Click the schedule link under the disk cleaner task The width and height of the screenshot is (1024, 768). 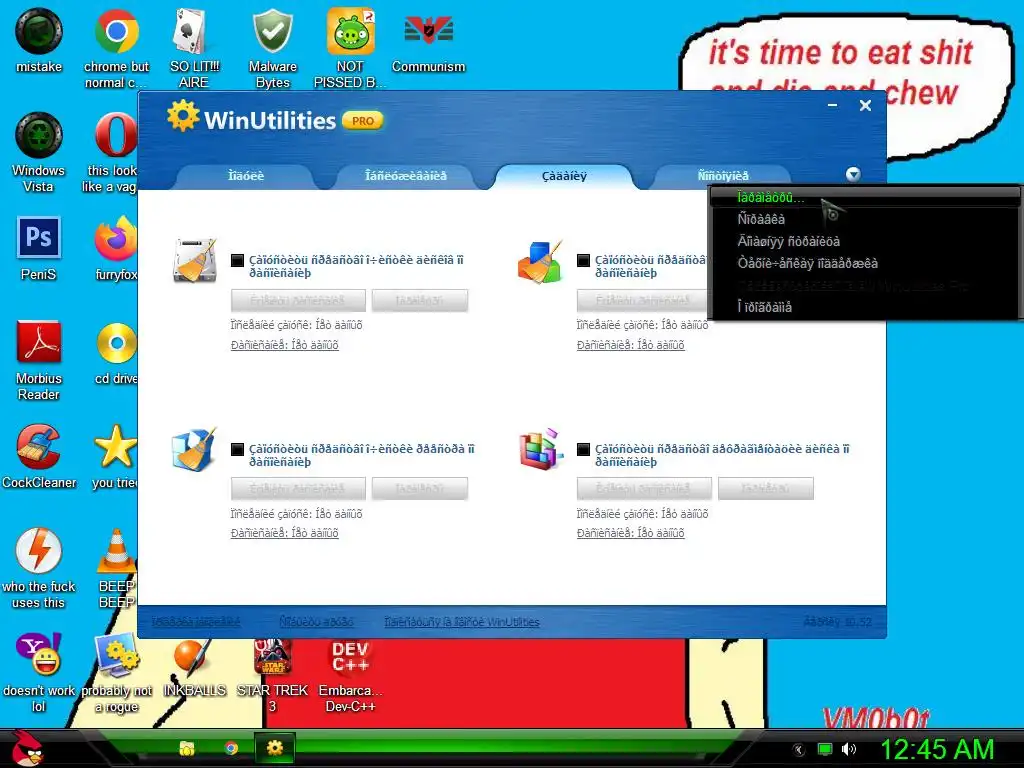pos(285,345)
